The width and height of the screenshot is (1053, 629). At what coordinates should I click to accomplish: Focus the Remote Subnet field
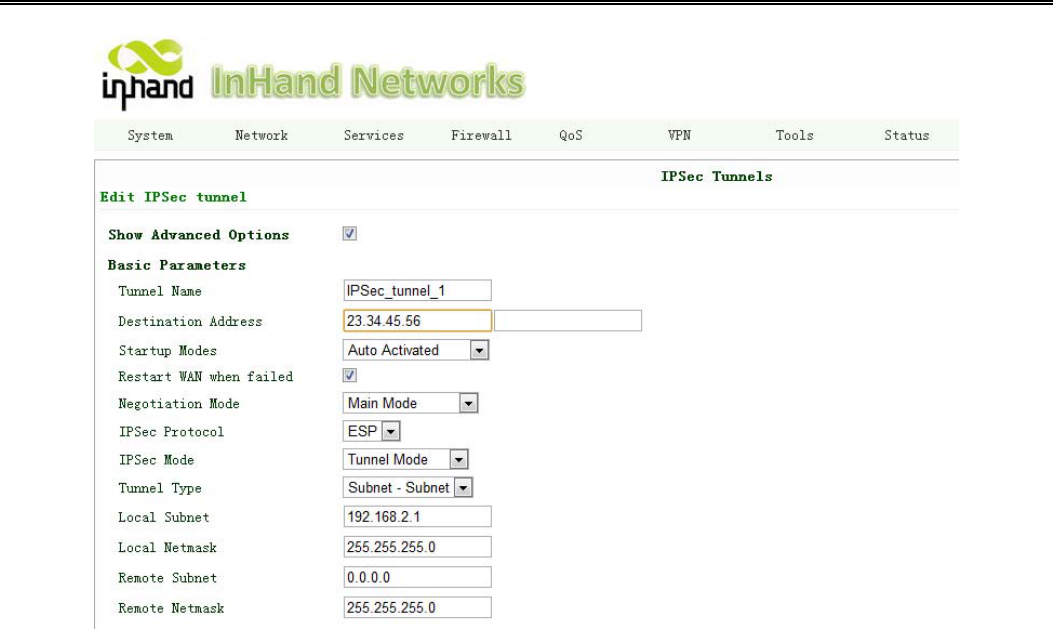[x=417, y=577]
